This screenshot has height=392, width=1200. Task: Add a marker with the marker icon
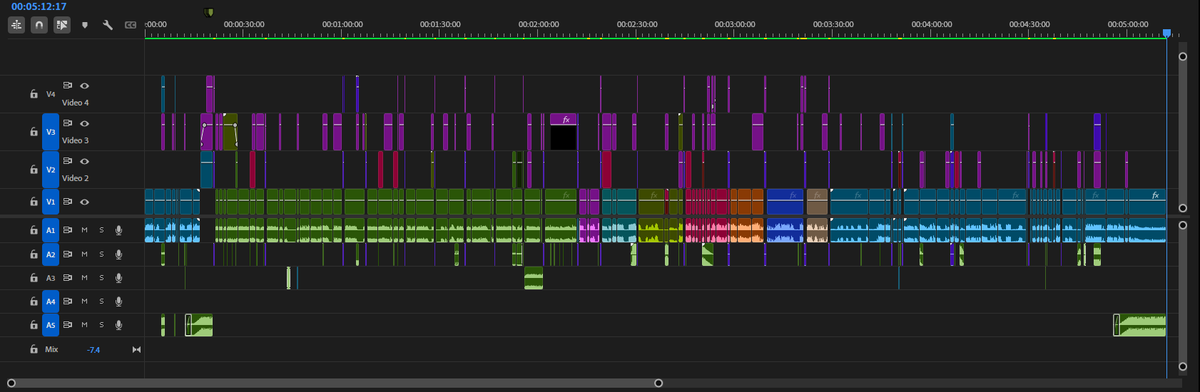pyautogui.click(x=85, y=24)
